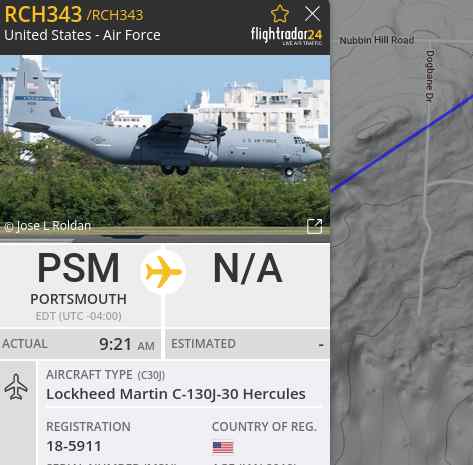
Task: Click registration number 18-5911
Action: pos(74,446)
